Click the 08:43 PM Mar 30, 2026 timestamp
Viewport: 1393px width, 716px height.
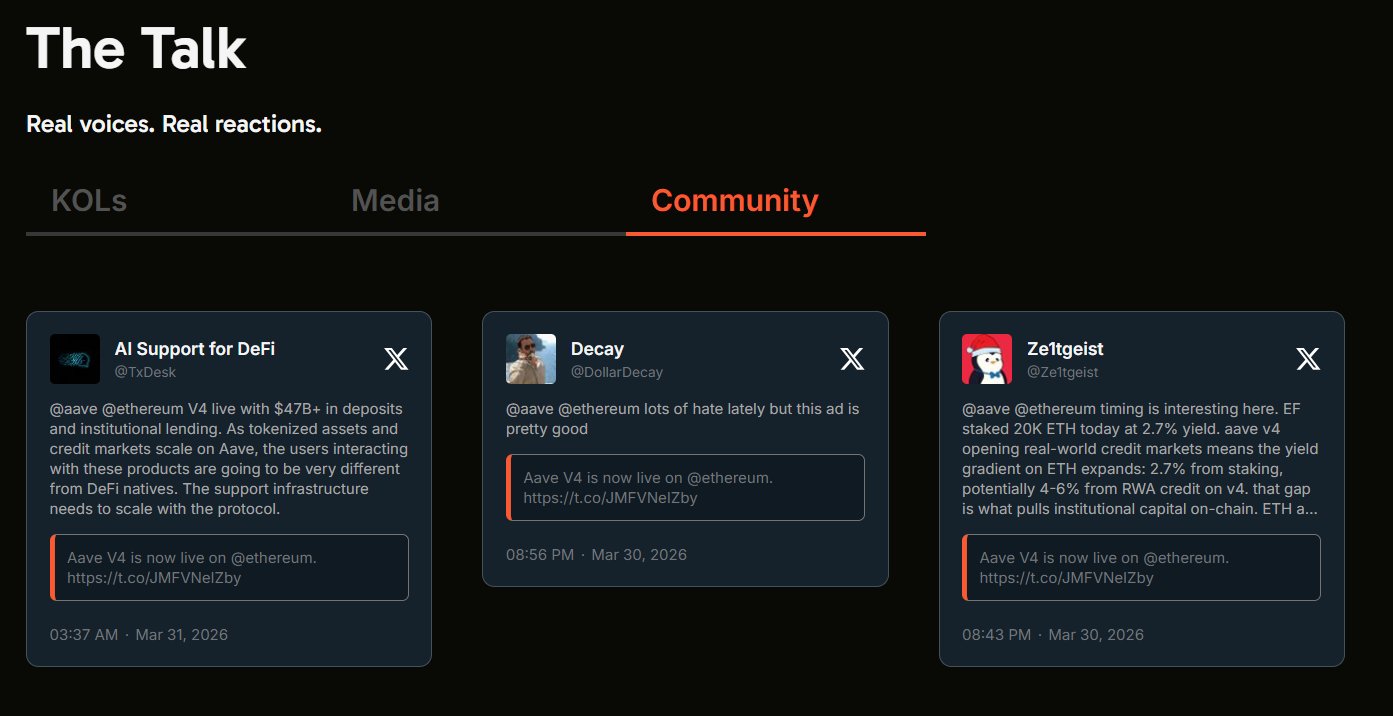(x=1053, y=635)
